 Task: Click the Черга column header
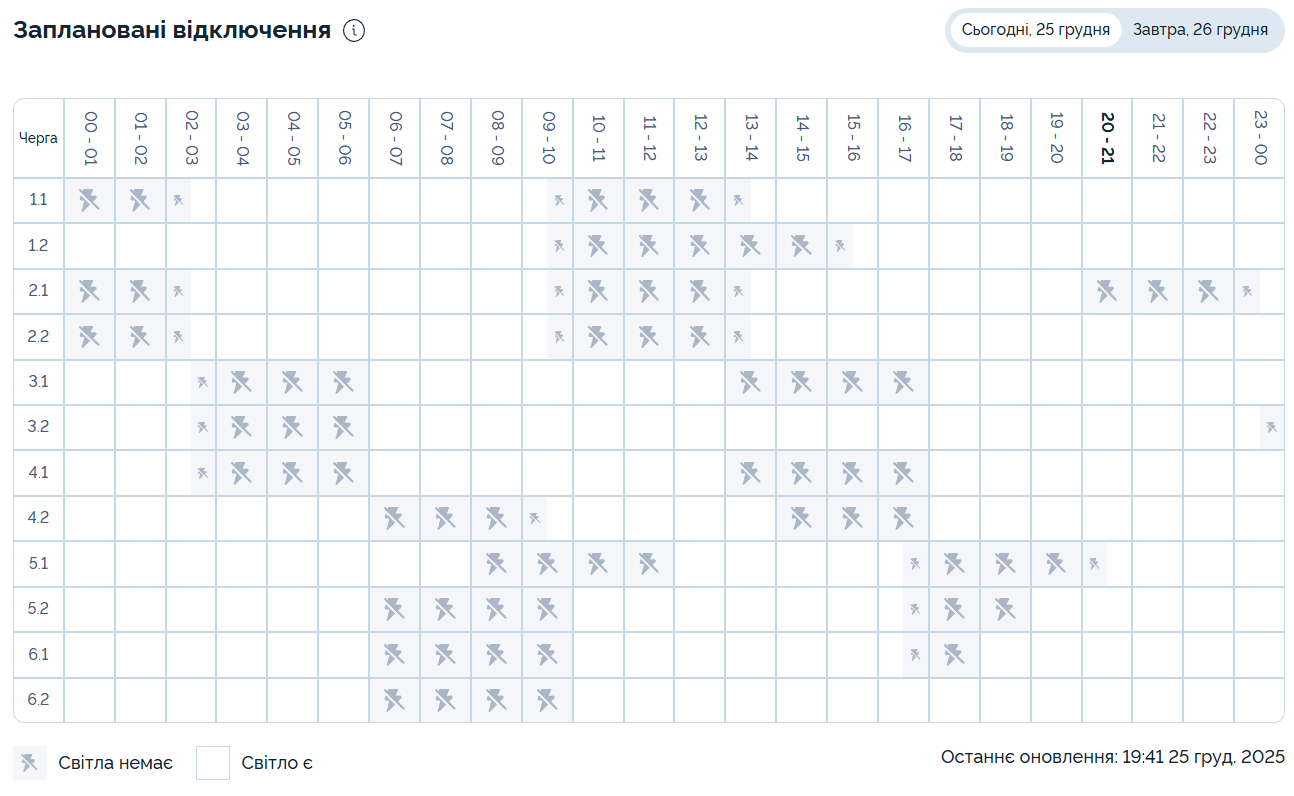[39, 138]
